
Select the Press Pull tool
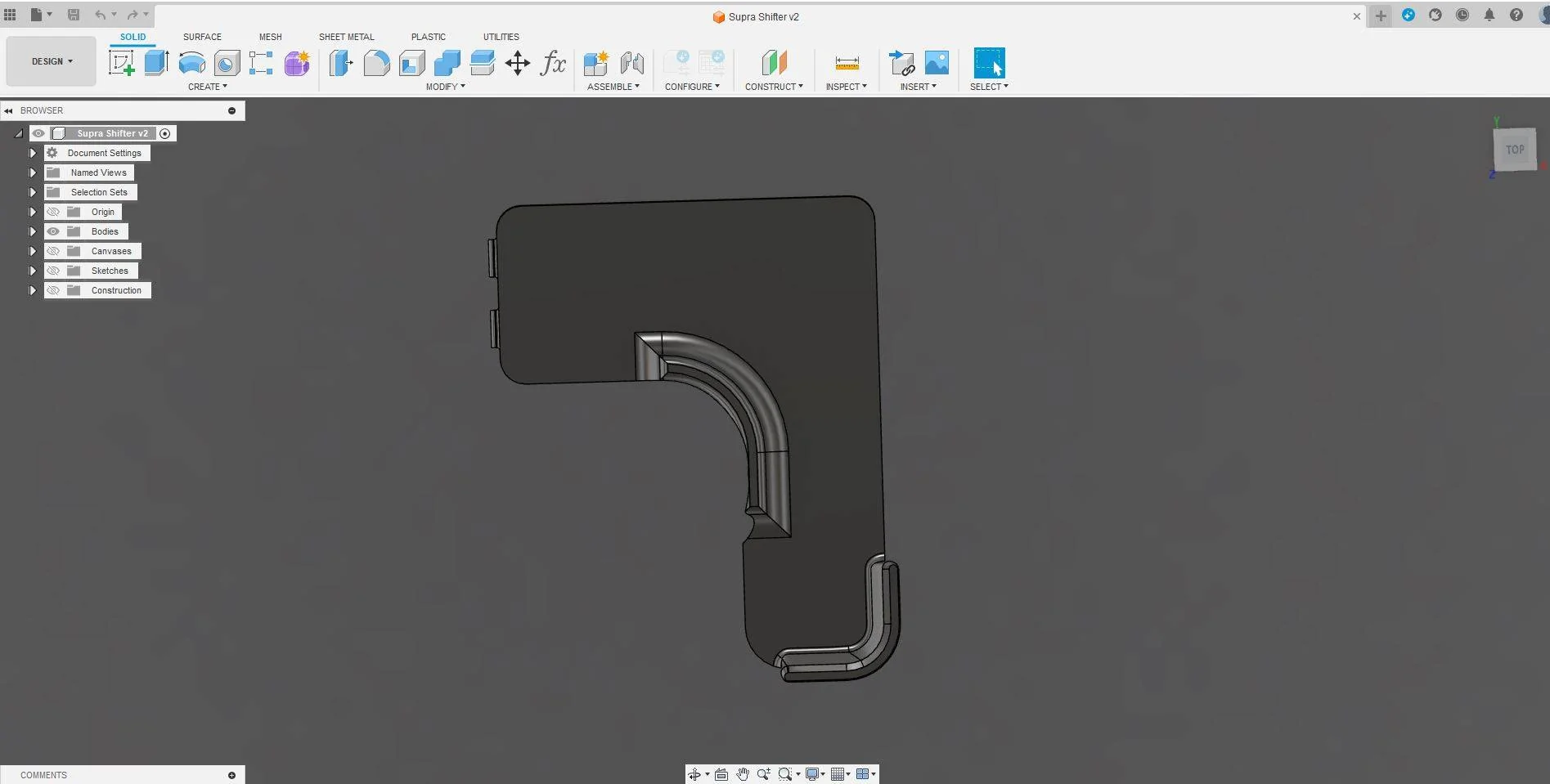click(x=341, y=63)
